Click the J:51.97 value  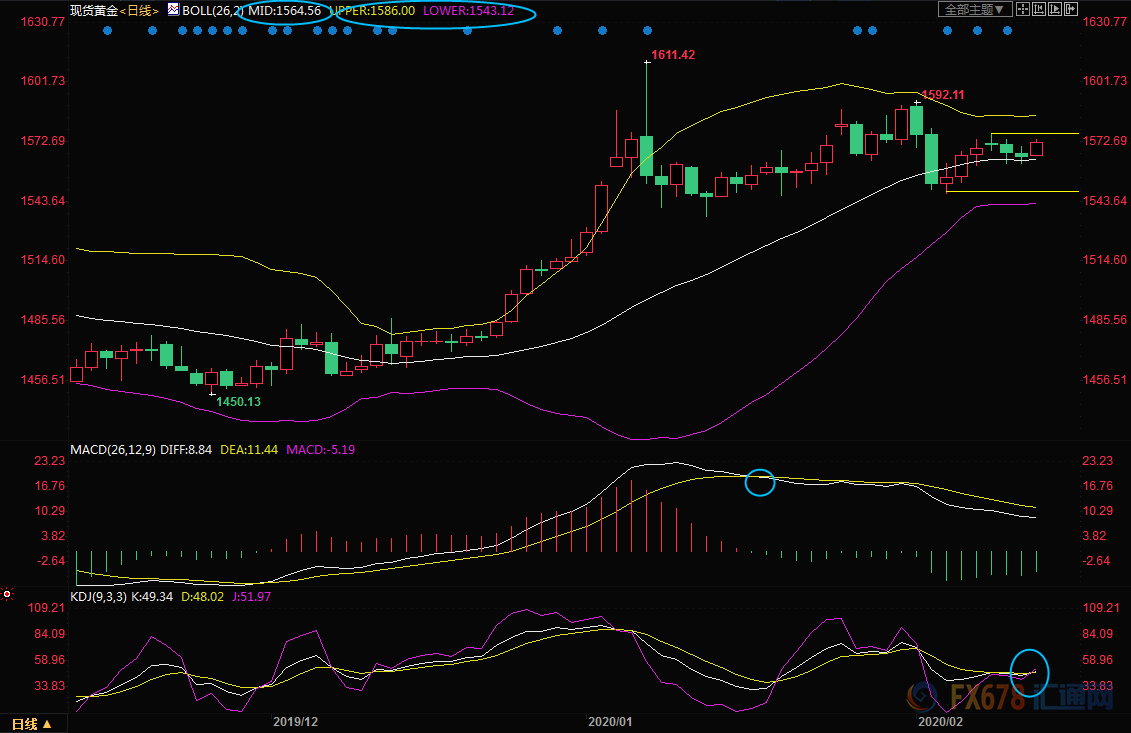tap(251, 597)
